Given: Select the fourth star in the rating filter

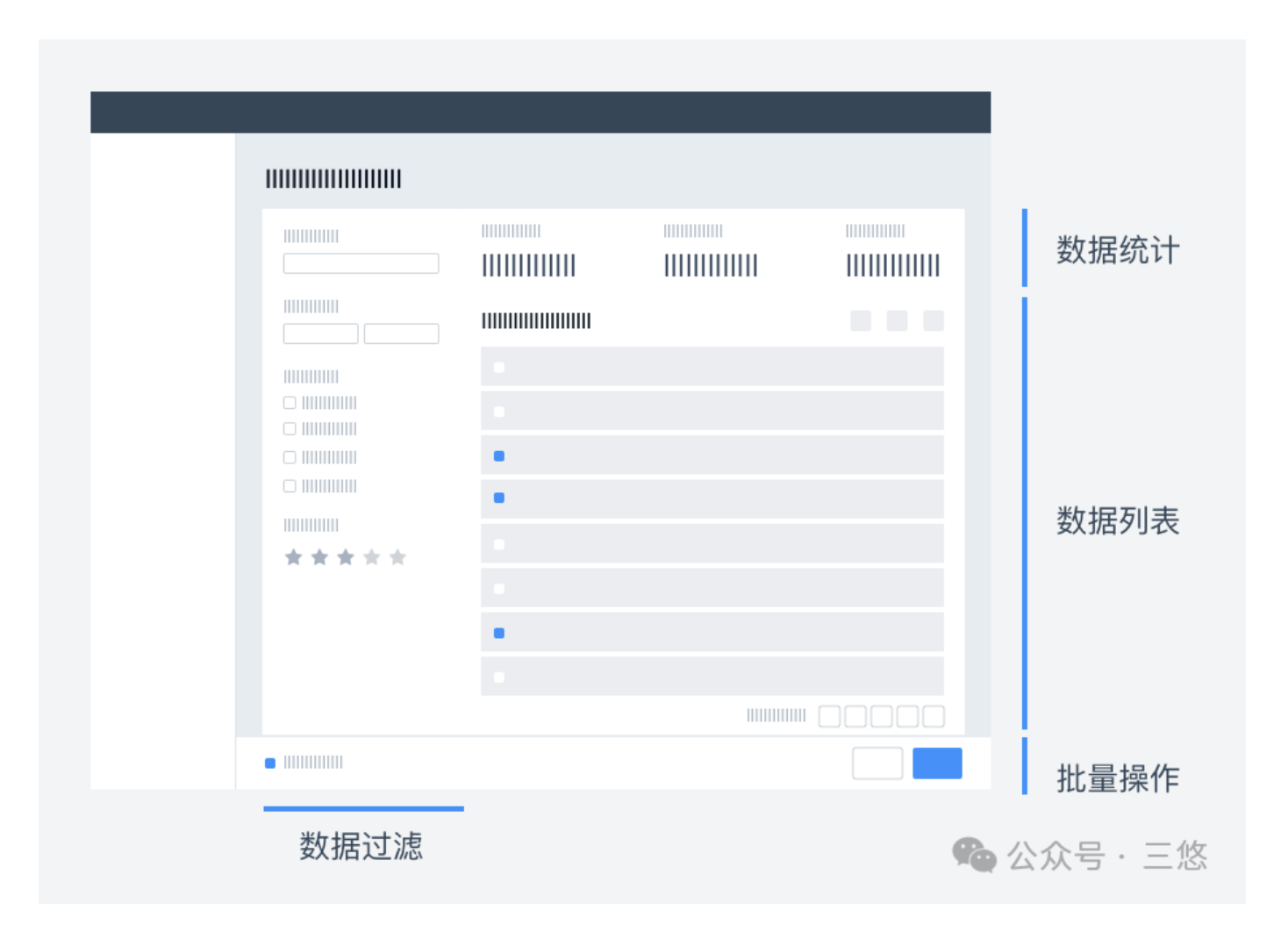Looking at the screenshot, I should [372, 557].
